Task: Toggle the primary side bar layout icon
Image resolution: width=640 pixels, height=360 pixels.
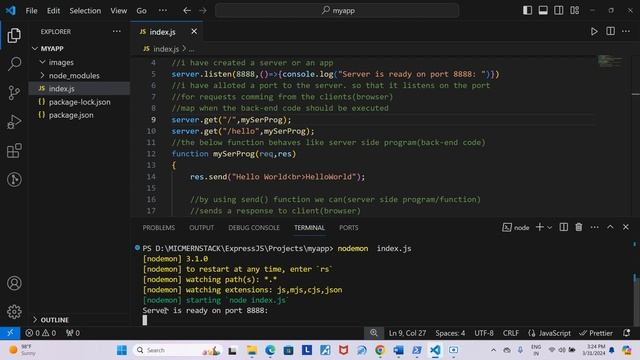Action: [527, 10]
